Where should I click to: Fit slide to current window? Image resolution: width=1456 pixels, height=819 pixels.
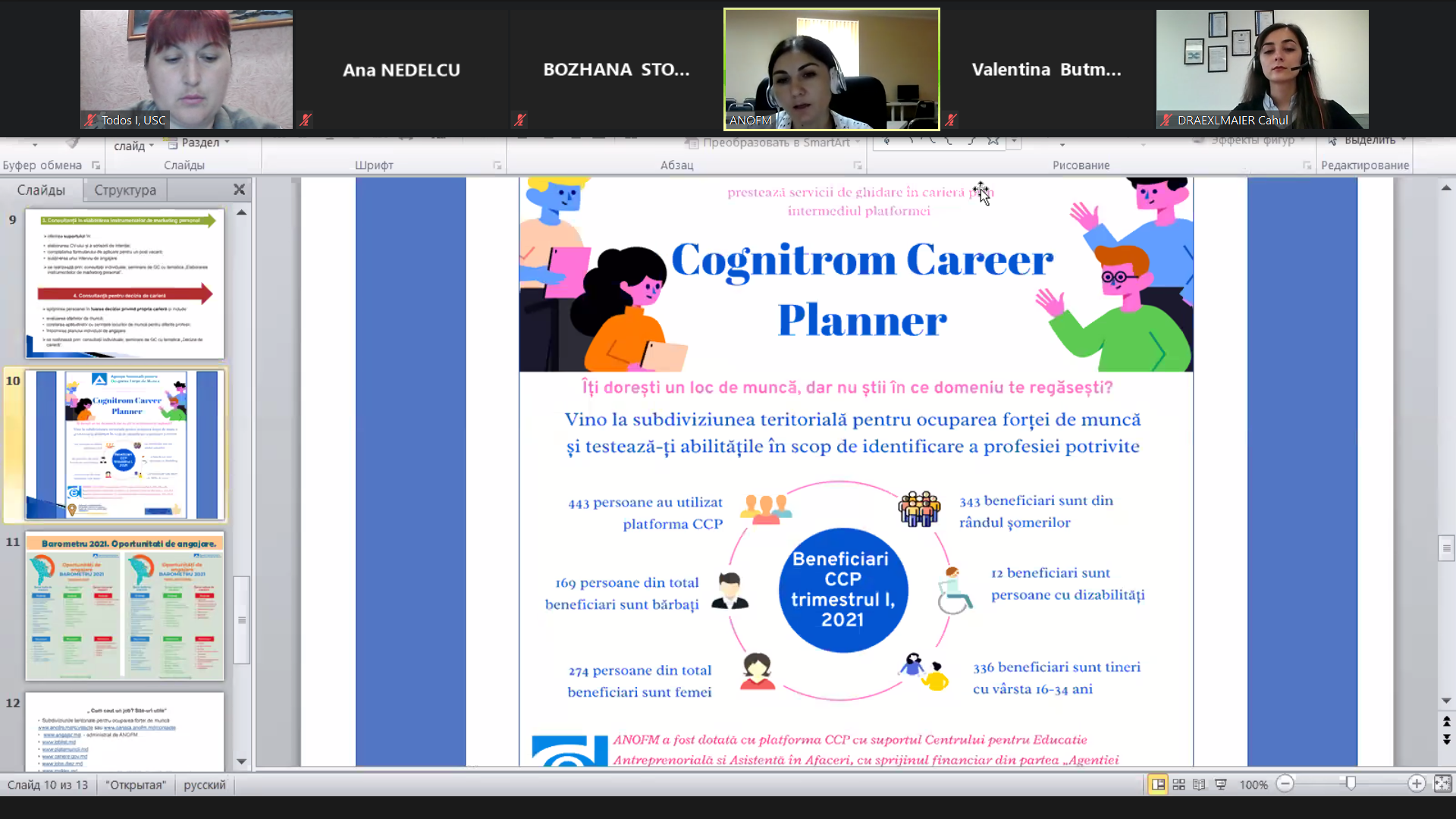click(1442, 784)
